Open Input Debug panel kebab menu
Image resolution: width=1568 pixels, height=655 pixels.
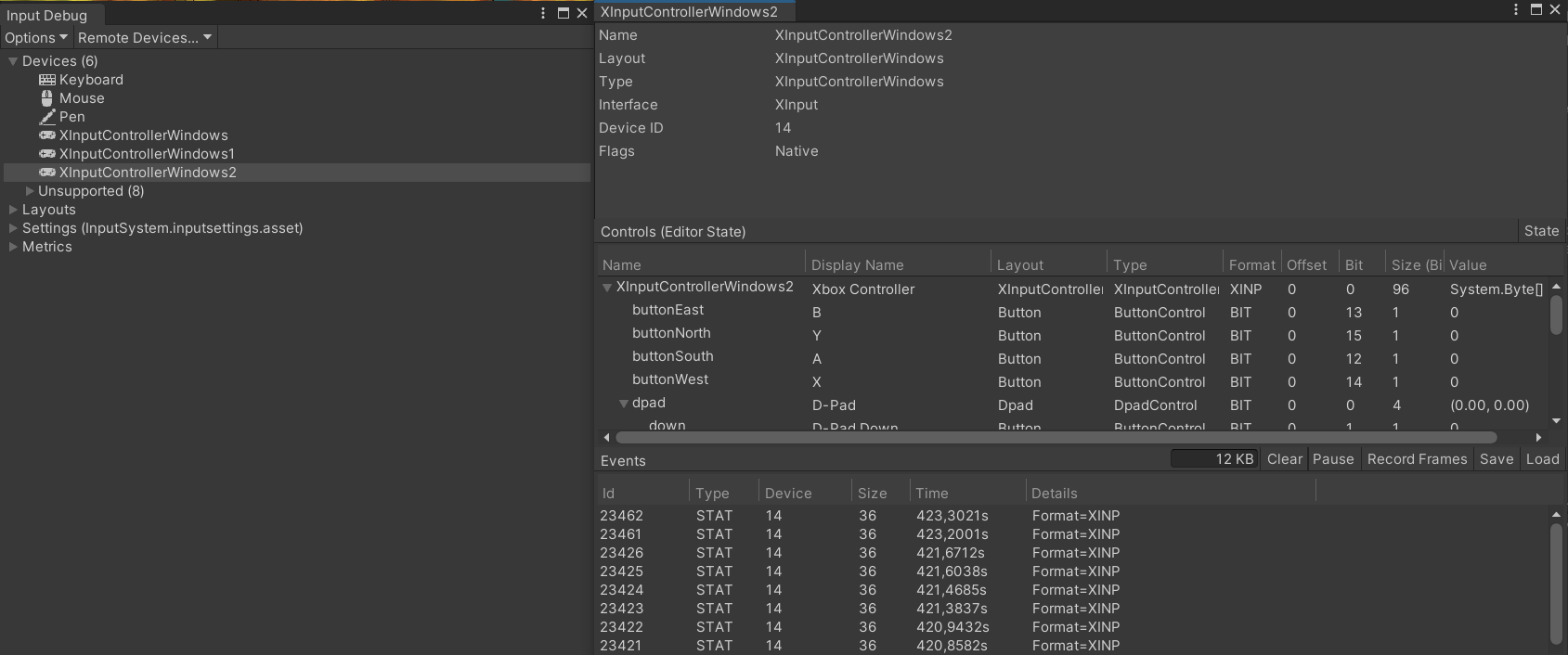click(x=543, y=13)
